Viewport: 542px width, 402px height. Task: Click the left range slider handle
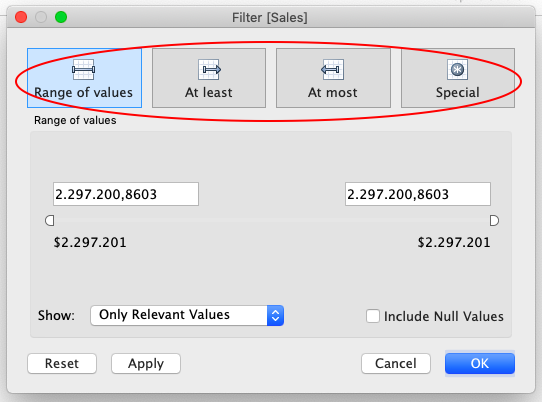pyautogui.click(x=50, y=221)
